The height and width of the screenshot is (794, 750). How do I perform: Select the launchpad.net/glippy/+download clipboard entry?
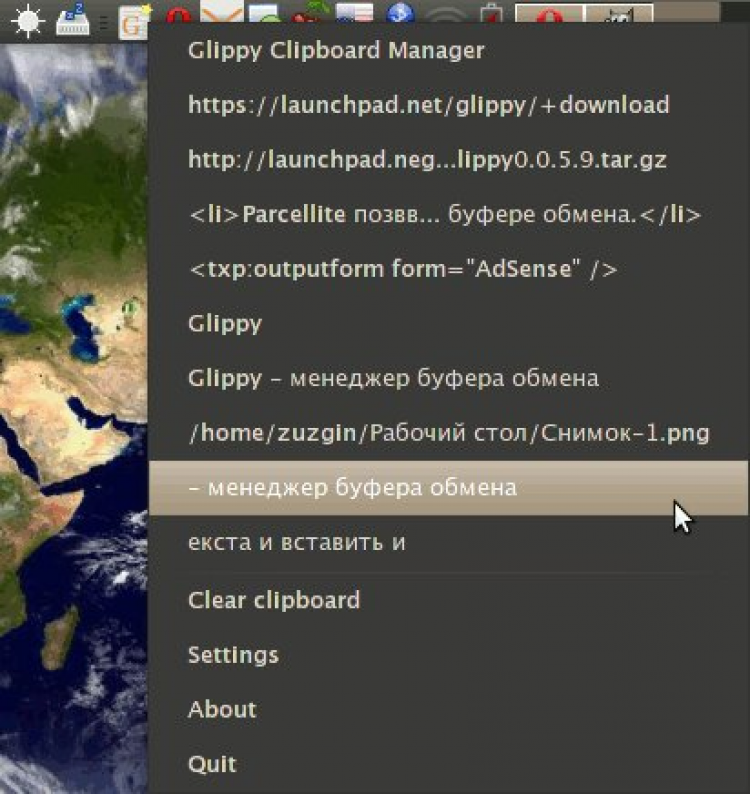[428, 105]
